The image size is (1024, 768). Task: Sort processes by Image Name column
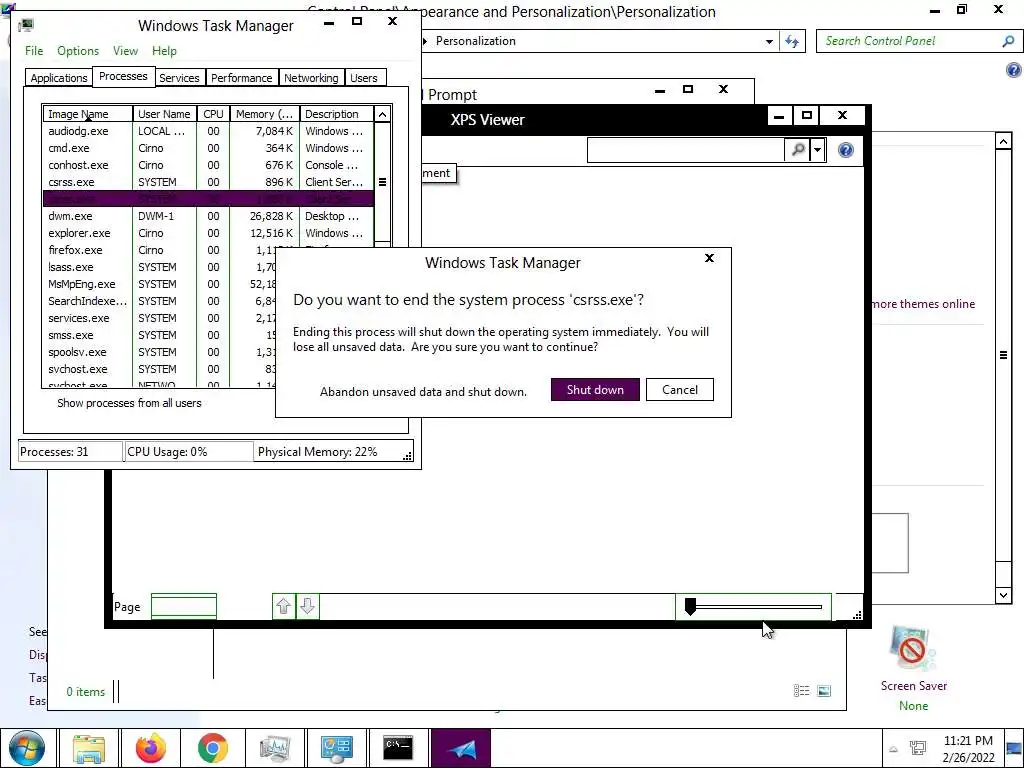88,114
